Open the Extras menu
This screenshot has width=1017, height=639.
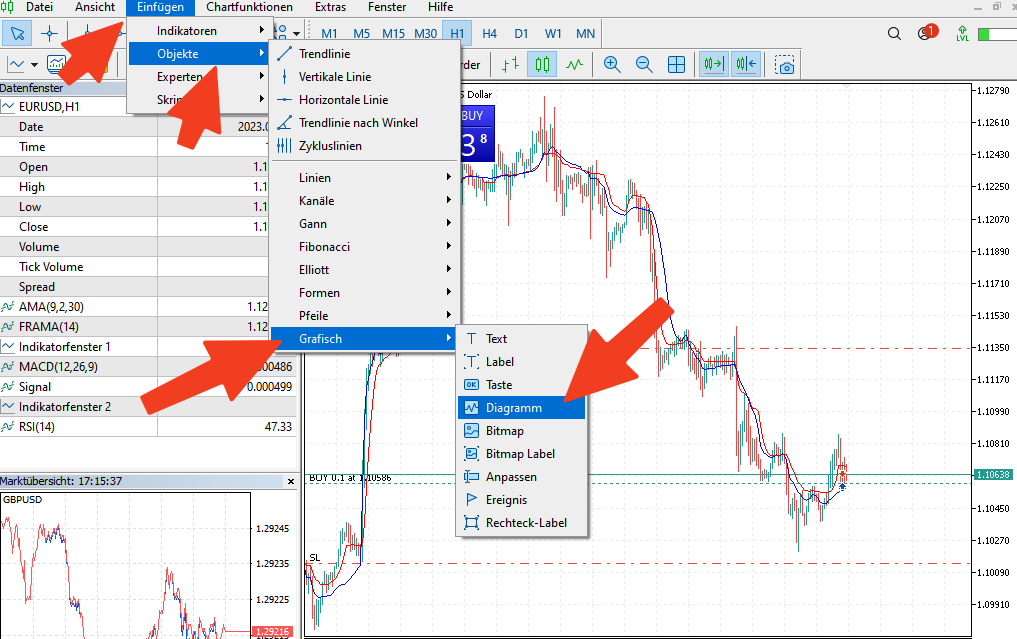(330, 7)
